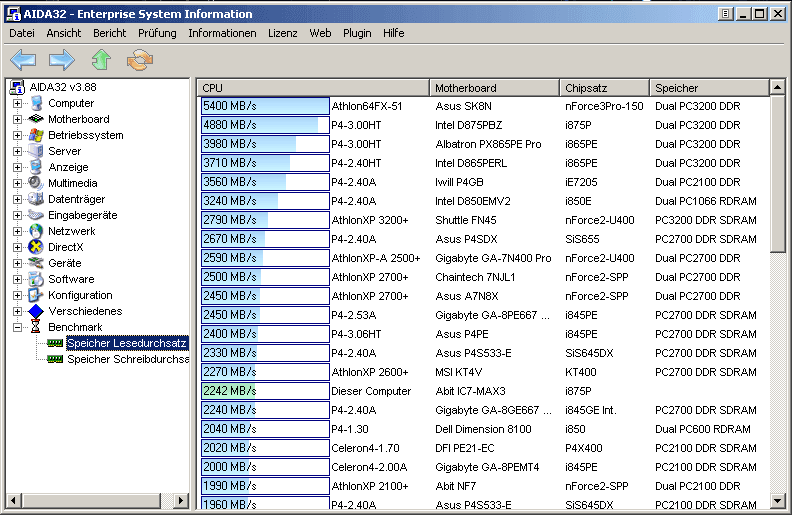Sort by the Speicher column header
Image resolution: width=792 pixels, height=515 pixels.
coord(709,88)
